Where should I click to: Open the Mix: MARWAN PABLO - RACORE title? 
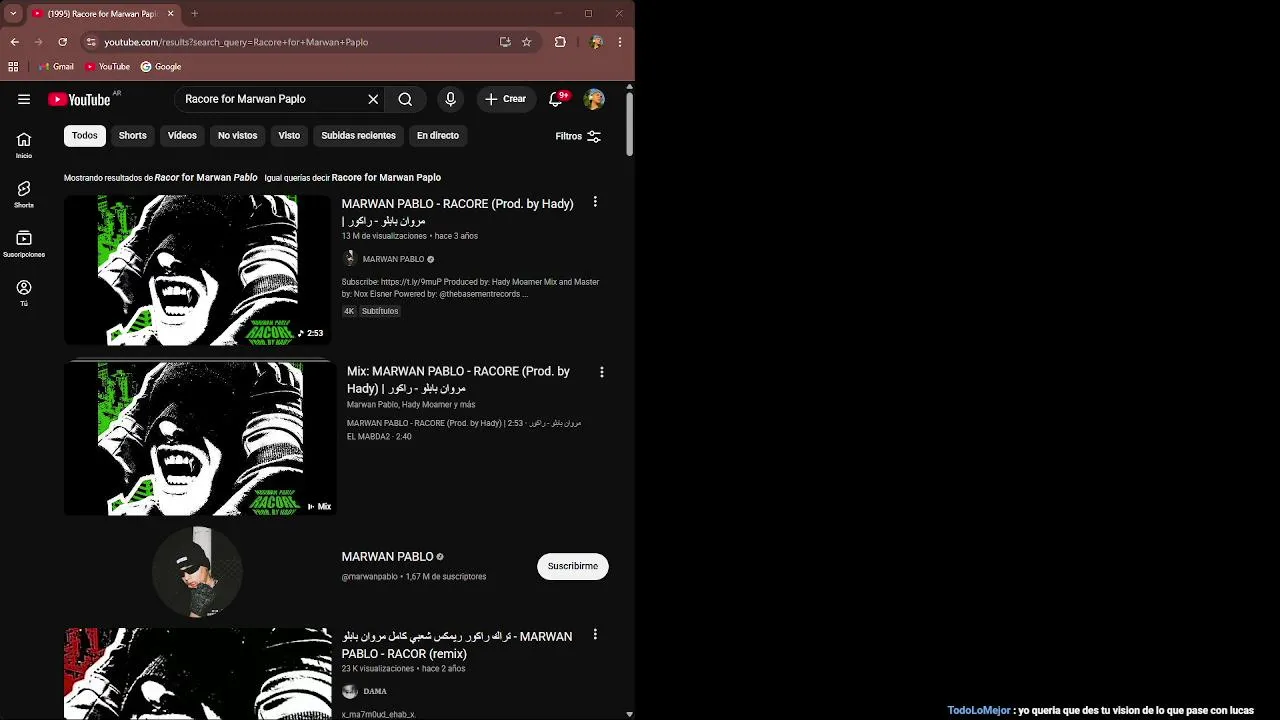(458, 380)
